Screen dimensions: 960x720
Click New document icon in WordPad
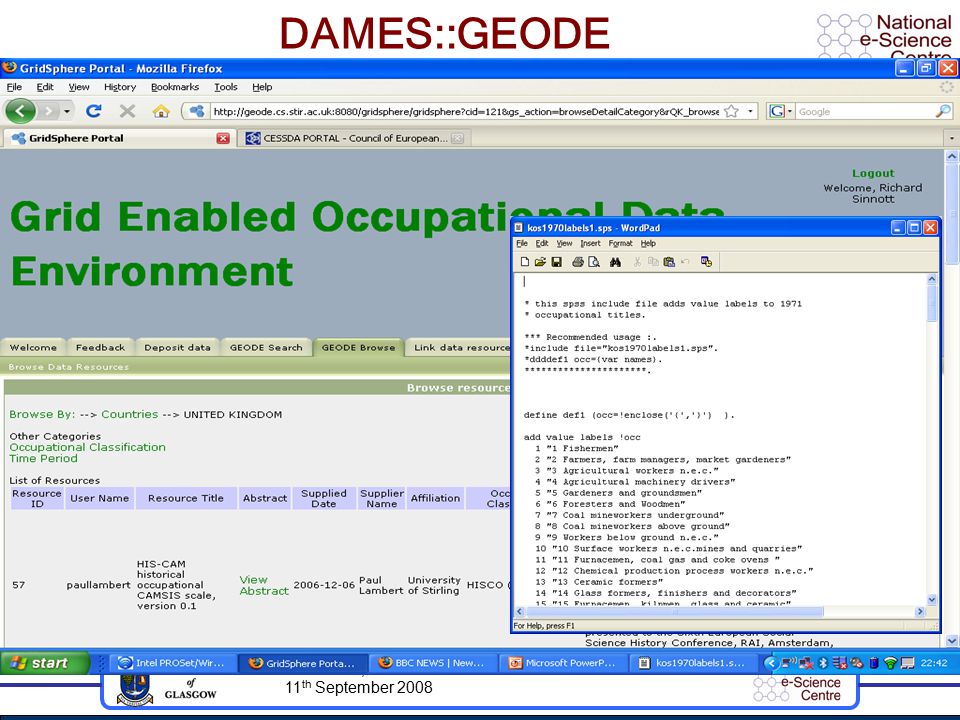525,262
